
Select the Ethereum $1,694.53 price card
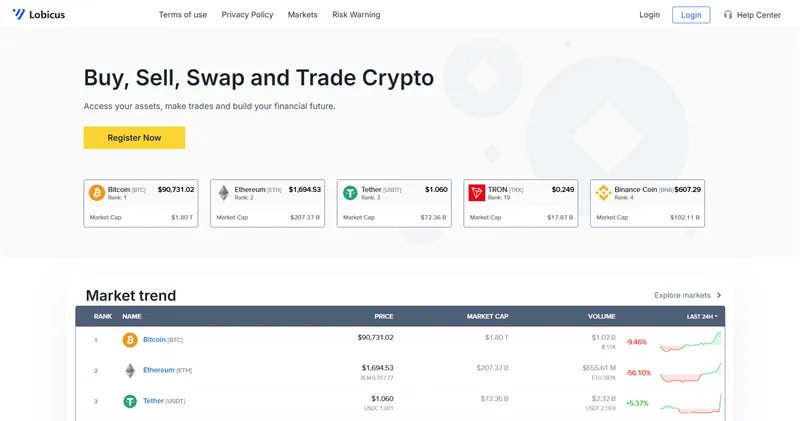267,203
